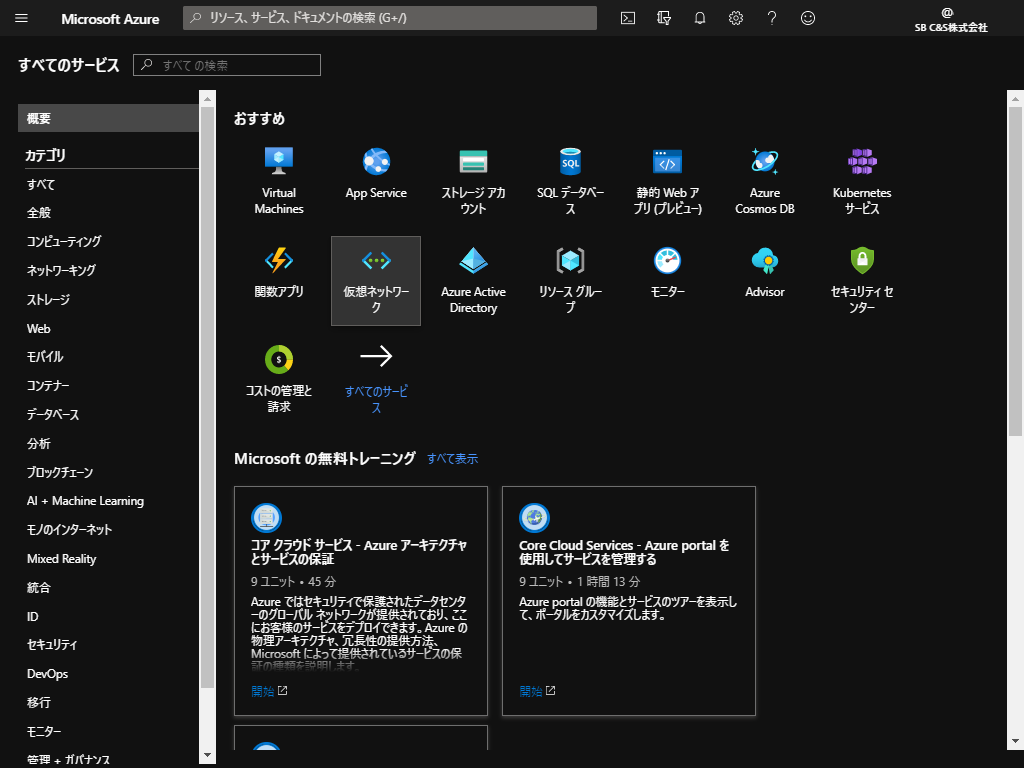The height and width of the screenshot is (768, 1024).
Task: Select 移行 category
Action: [39, 702]
